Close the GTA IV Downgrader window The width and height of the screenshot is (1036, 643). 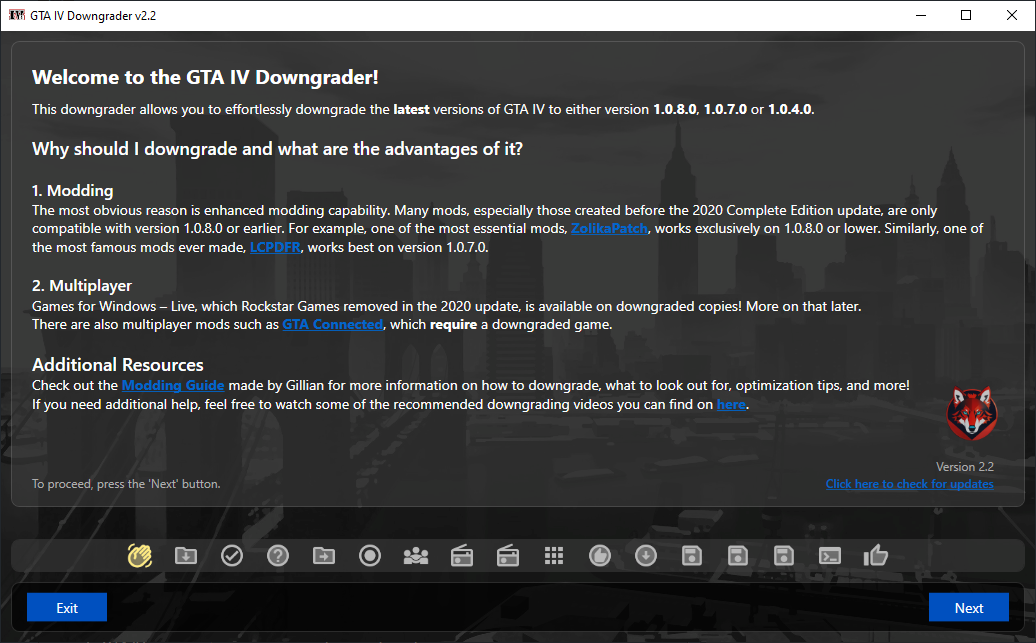(1012, 15)
